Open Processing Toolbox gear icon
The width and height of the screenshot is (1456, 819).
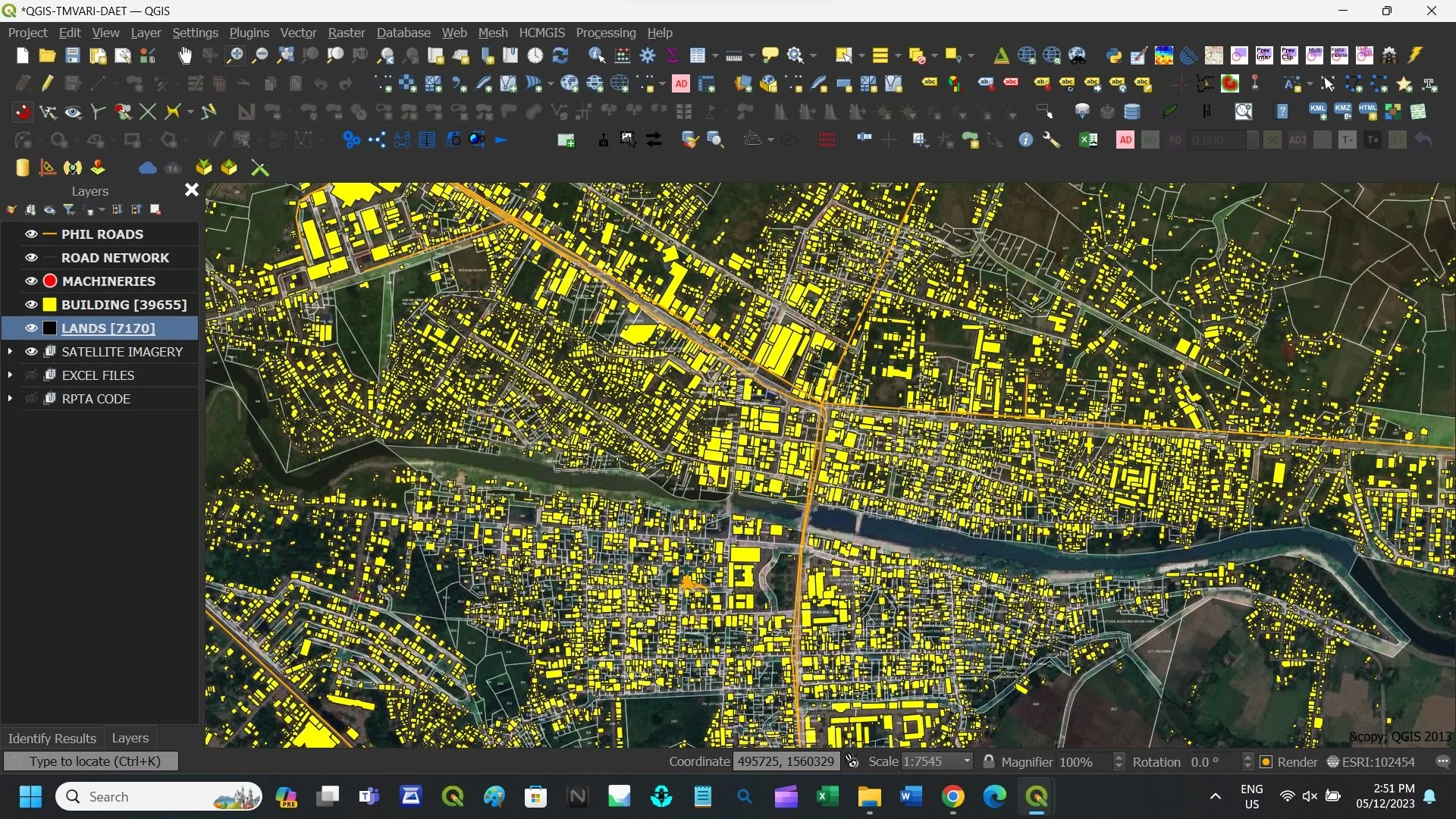point(648,55)
